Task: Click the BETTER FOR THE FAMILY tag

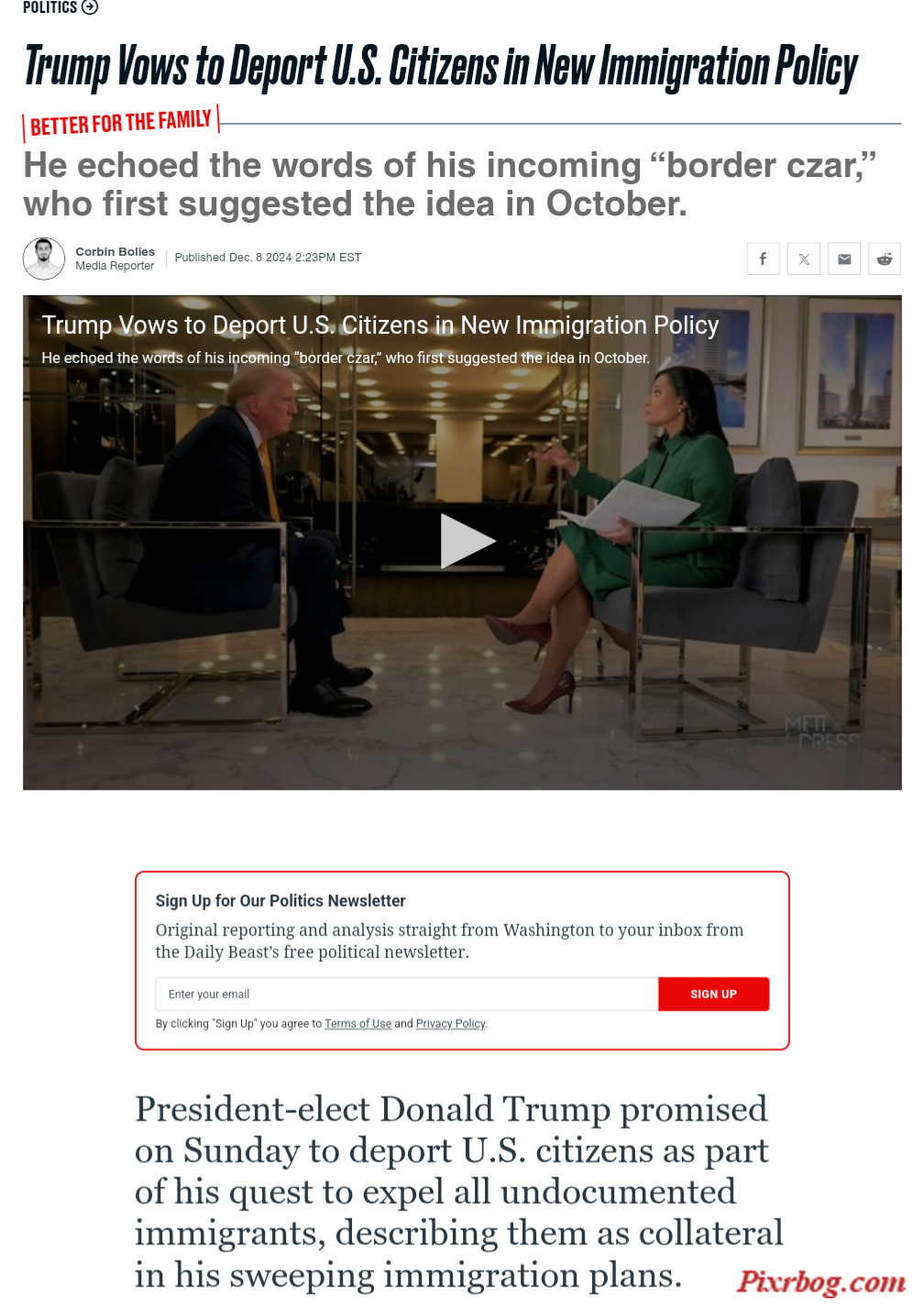Action: [121, 122]
